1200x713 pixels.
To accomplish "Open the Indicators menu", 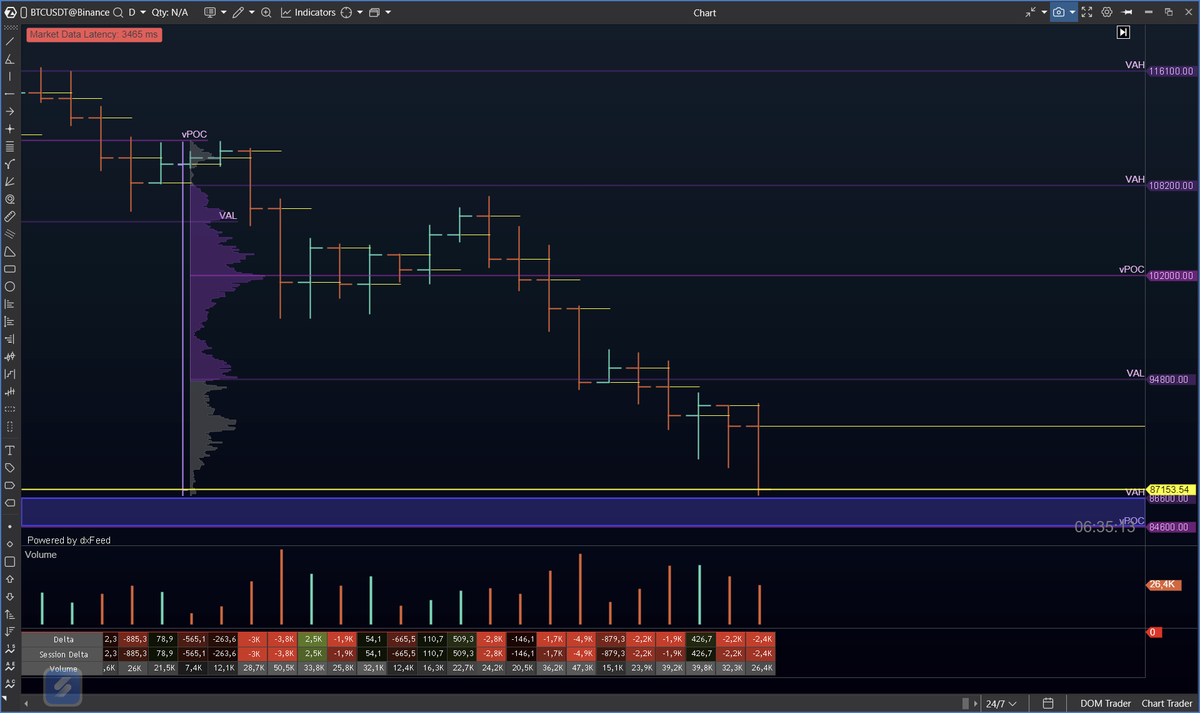I will point(307,13).
